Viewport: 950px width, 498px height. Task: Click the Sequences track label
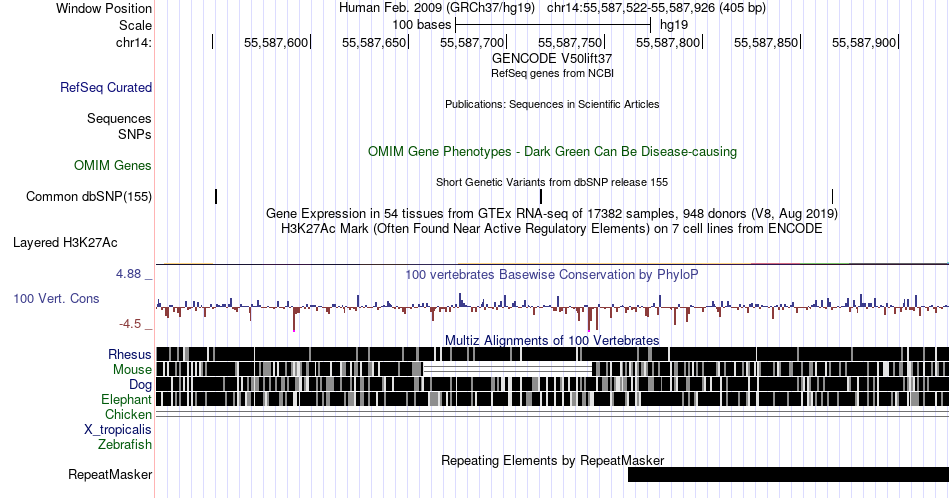click(119, 118)
